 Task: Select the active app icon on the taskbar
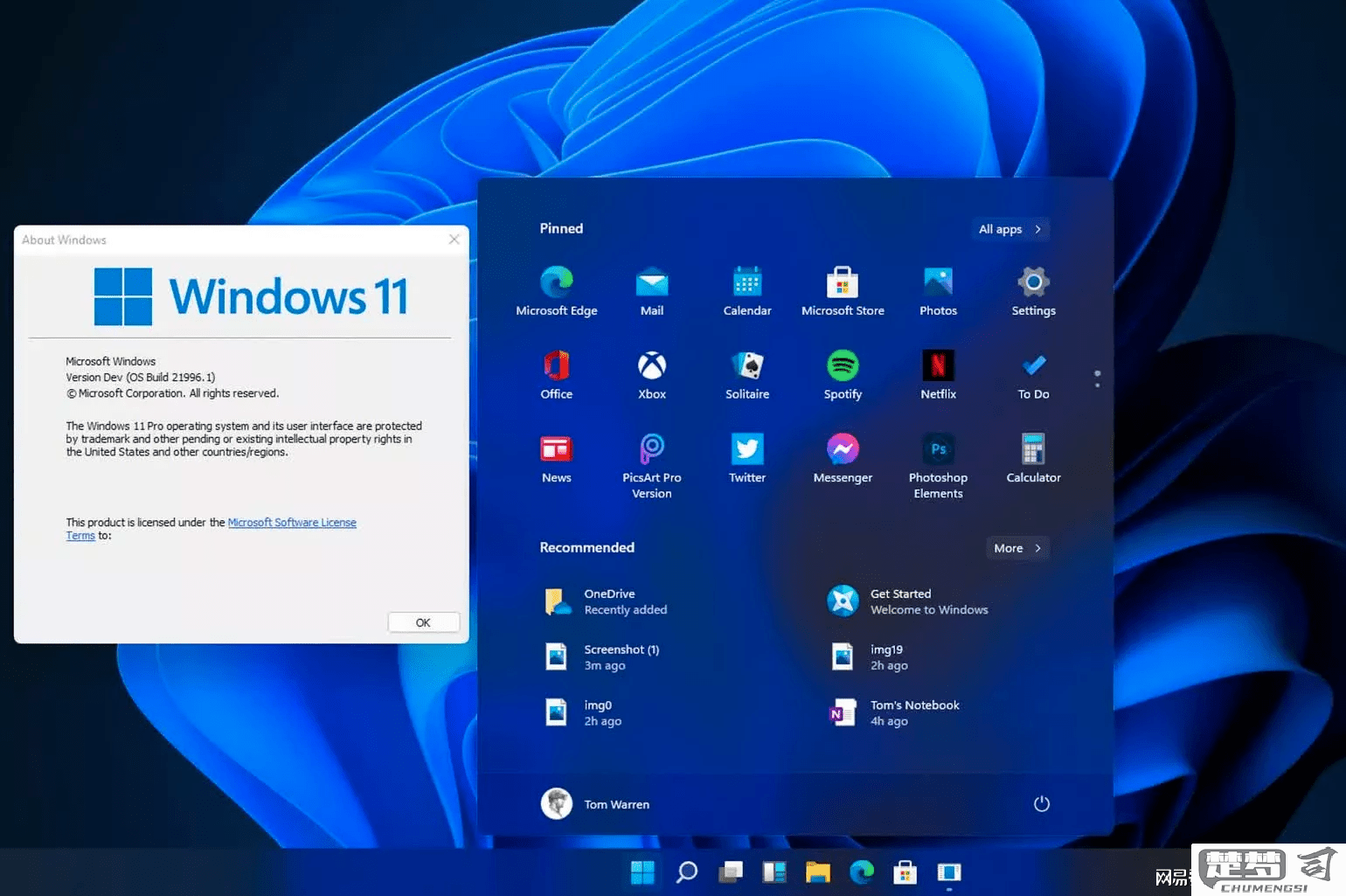tap(949, 872)
